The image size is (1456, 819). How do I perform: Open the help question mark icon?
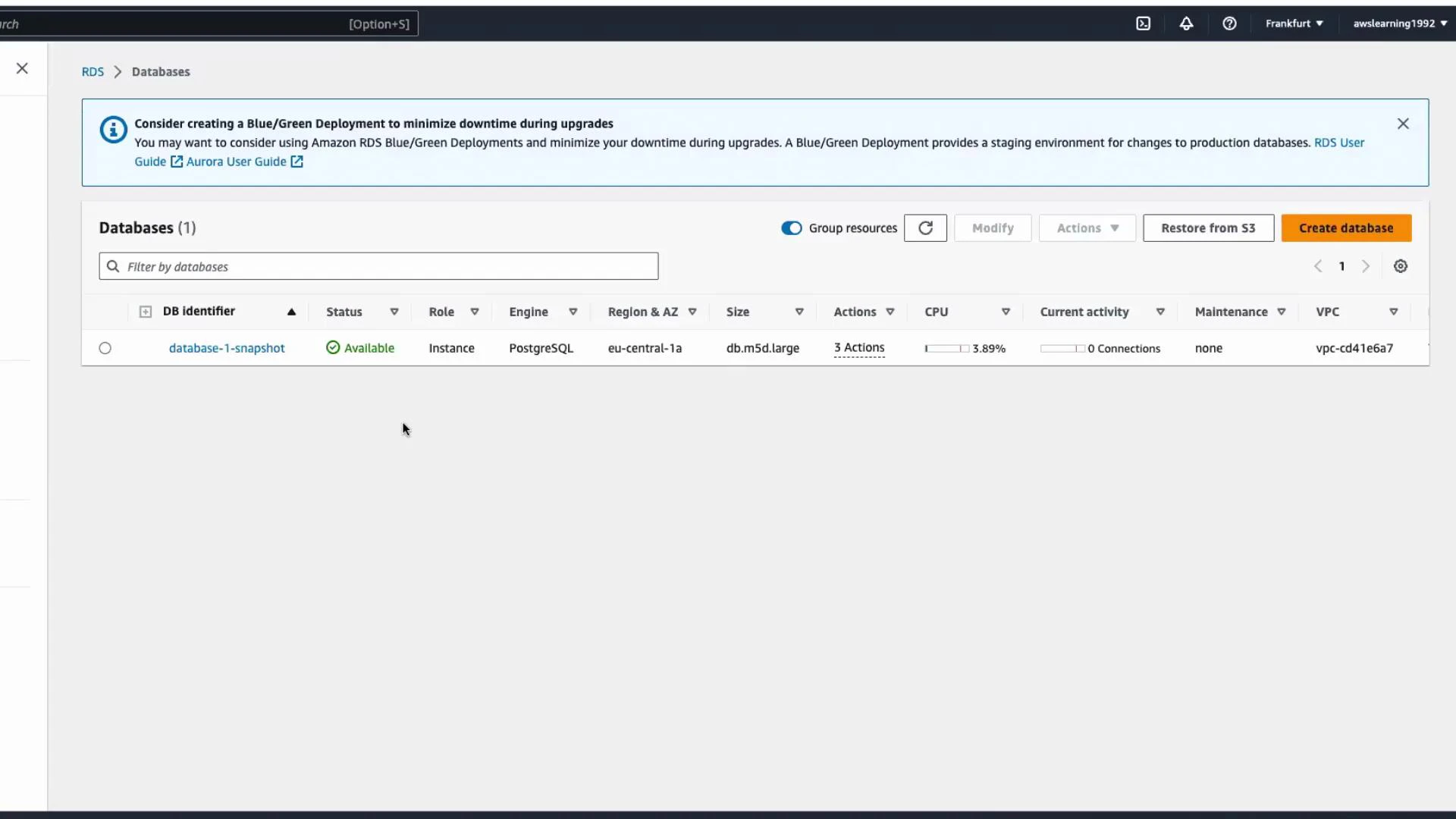1229,23
